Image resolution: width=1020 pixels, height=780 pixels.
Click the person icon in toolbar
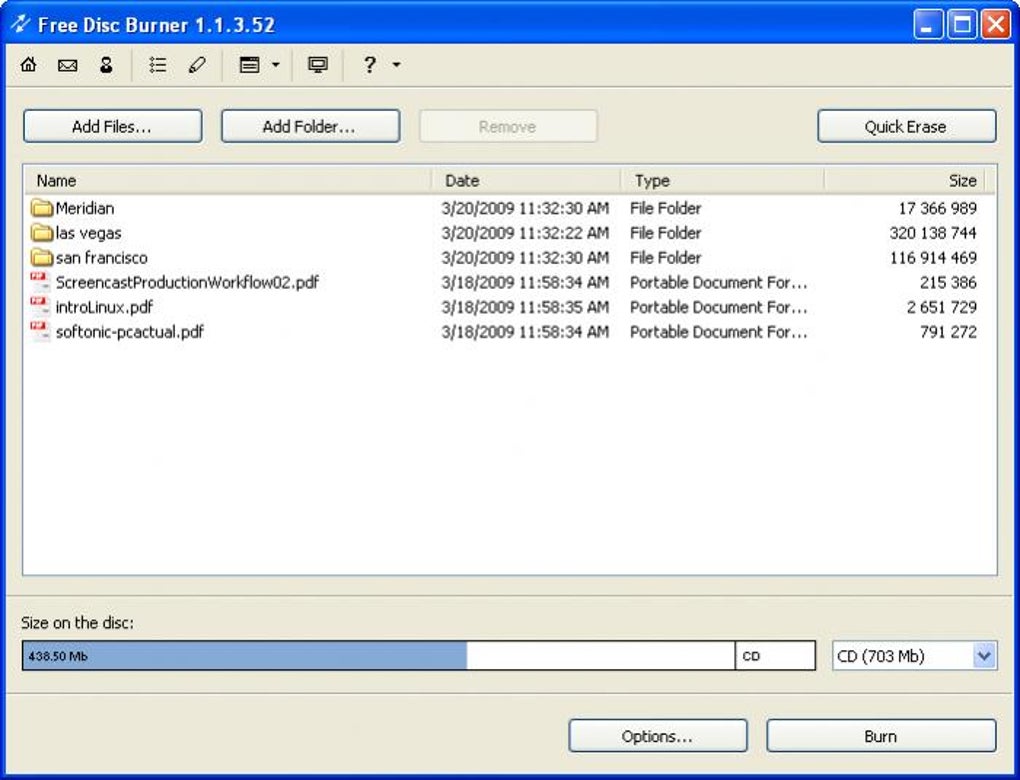(106, 64)
